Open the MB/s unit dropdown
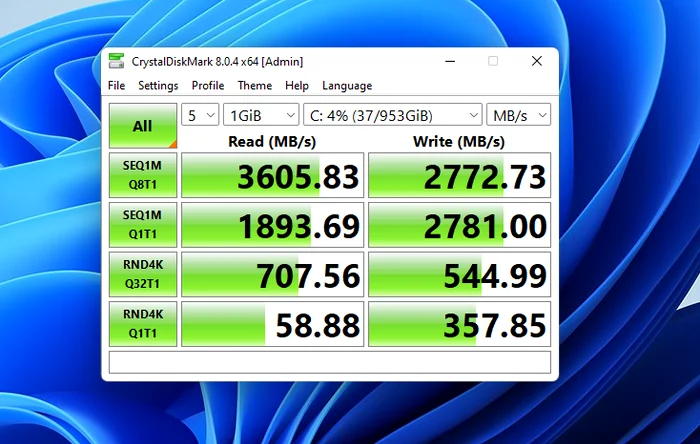This screenshot has width=700, height=444. tap(518, 115)
